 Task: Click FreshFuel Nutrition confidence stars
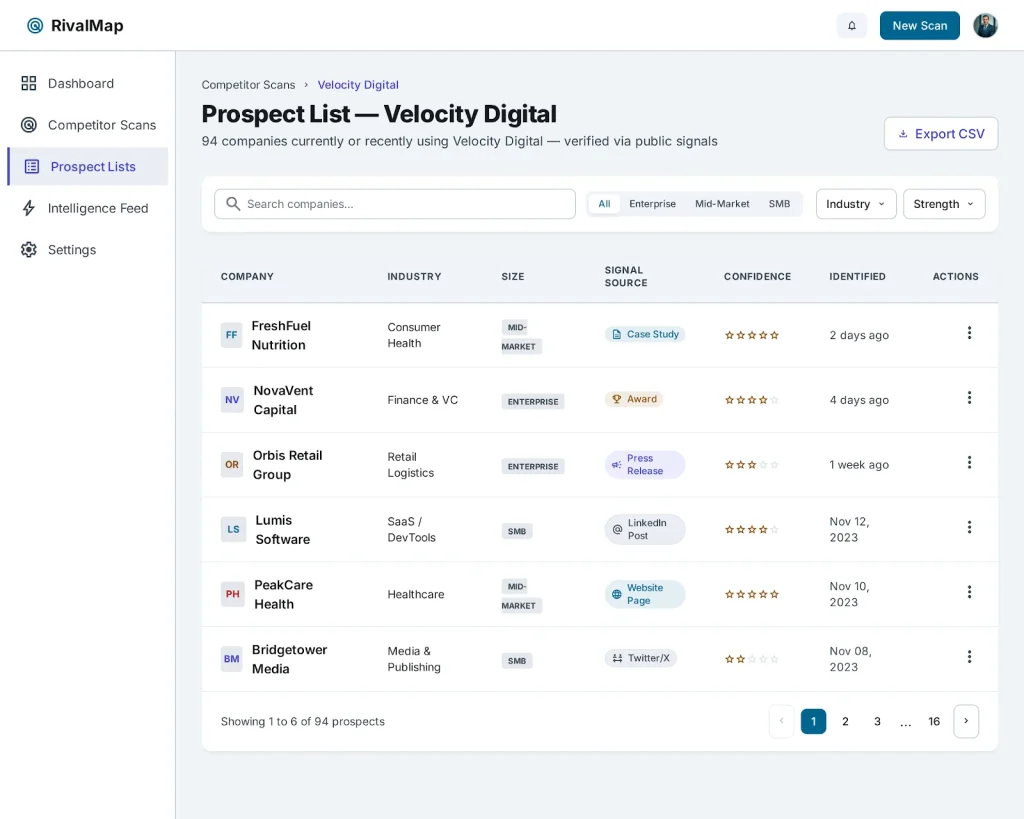tap(752, 335)
